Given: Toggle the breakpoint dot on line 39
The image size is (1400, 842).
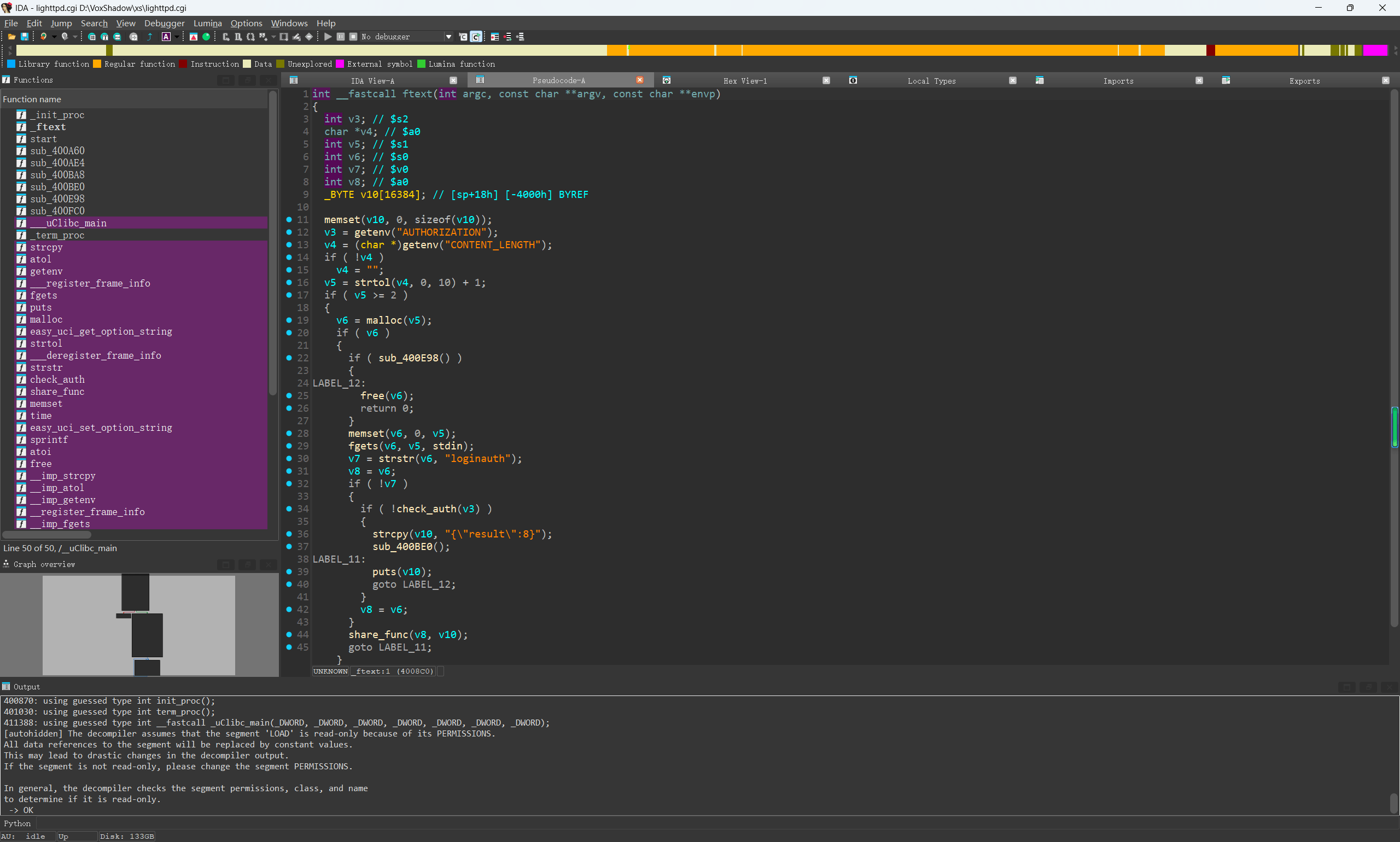Looking at the screenshot, I should tap(289, 572).
